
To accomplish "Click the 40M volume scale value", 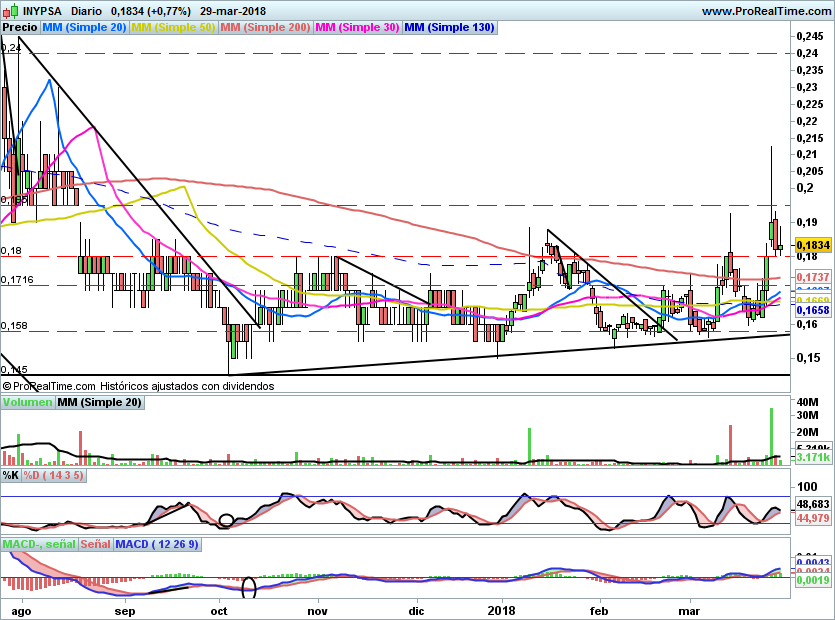I will [x=808, y=402].
